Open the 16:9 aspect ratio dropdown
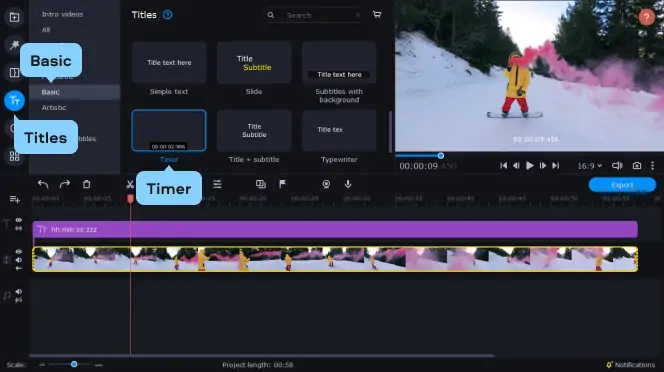 pos(589,166)
